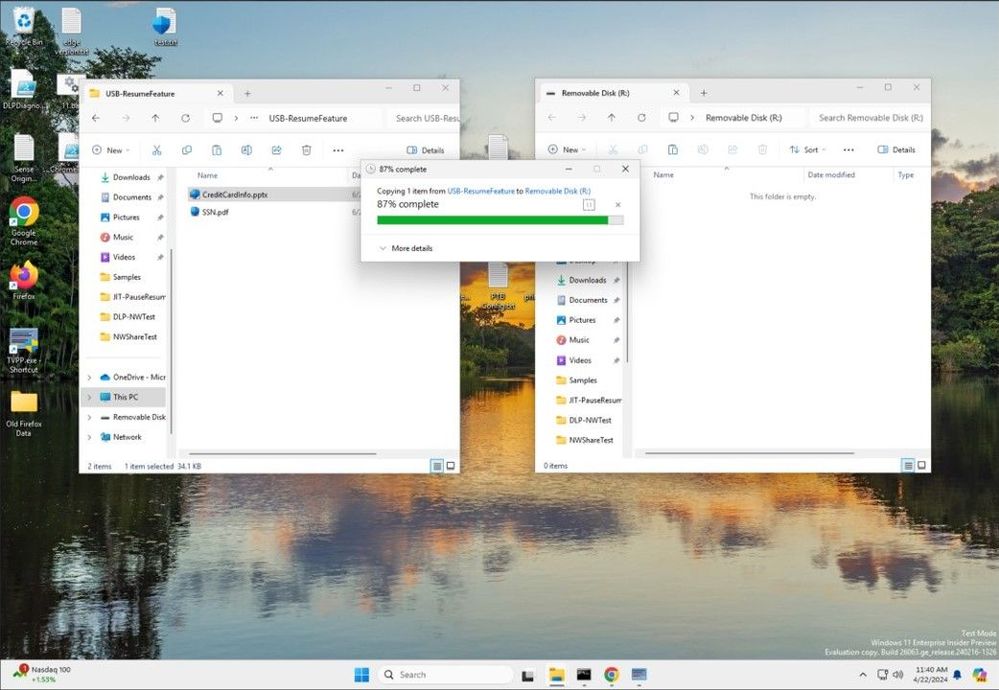This screenshot has width=999, height=690.
Task: Sort by Date modified in Removable Disk window
Action: point(831,175)
